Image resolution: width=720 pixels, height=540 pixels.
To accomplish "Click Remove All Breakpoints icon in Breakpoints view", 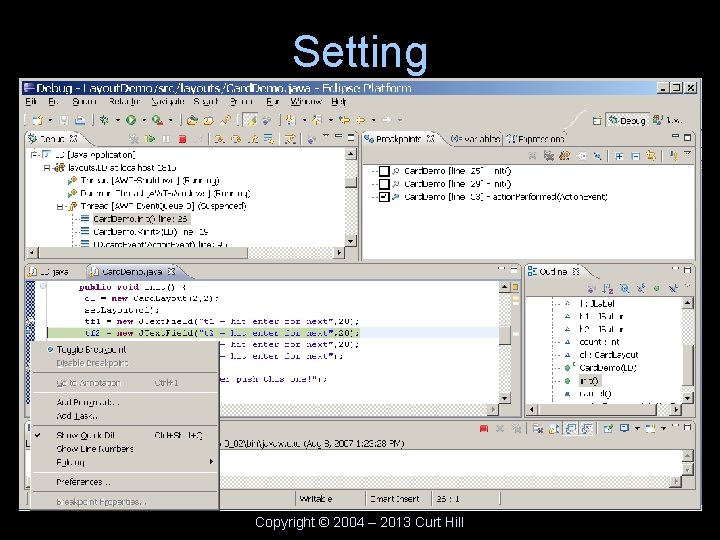I will click(548, 156).
